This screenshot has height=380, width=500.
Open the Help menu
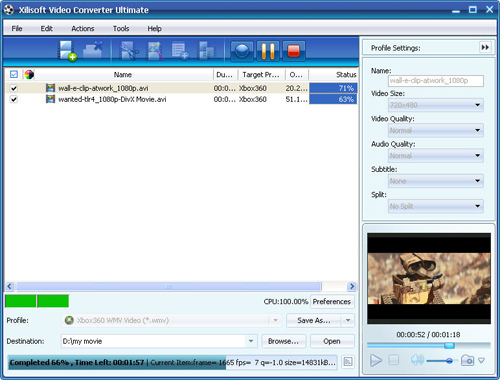(155, 29)
